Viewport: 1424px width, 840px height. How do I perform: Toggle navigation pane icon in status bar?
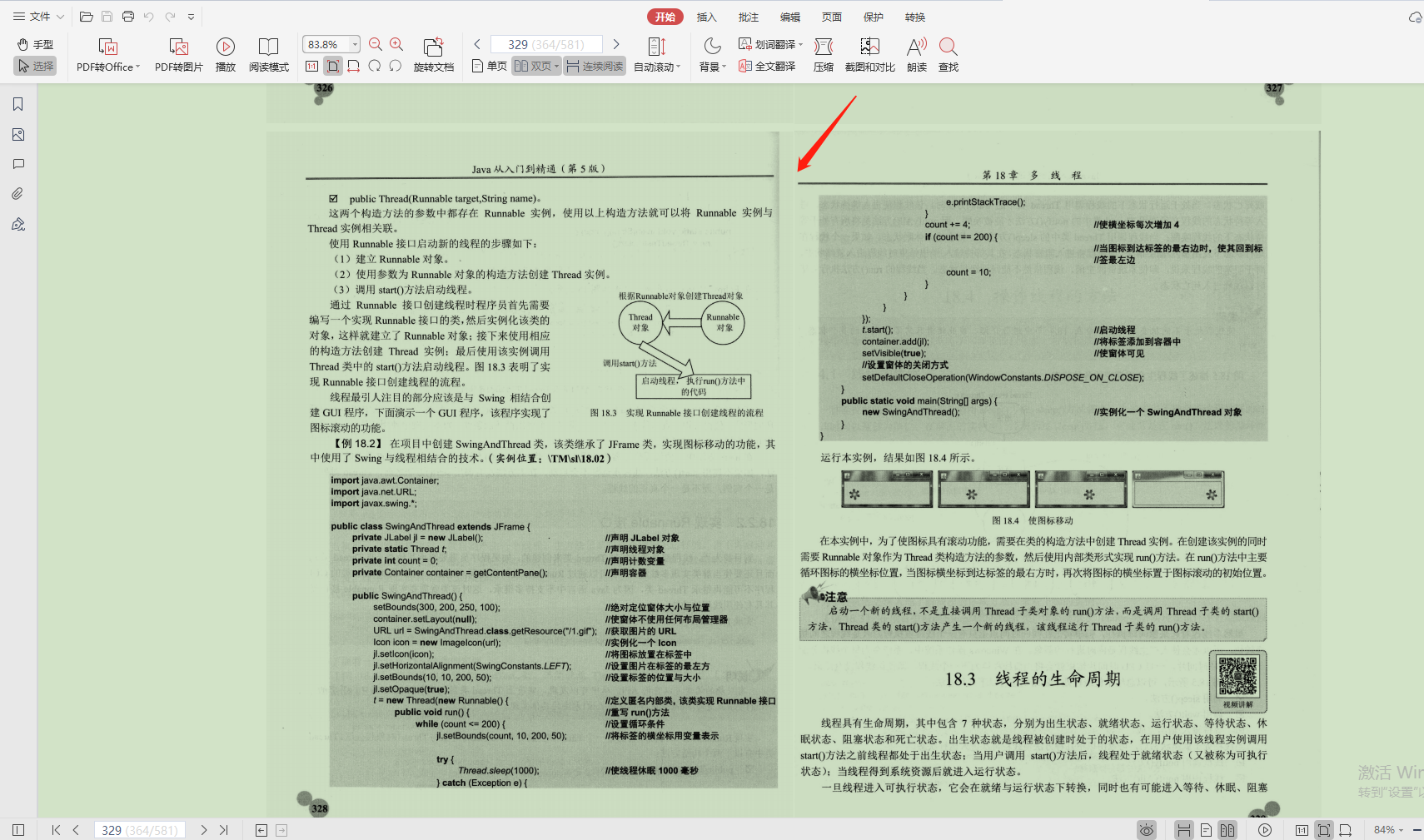click(18, 830)
